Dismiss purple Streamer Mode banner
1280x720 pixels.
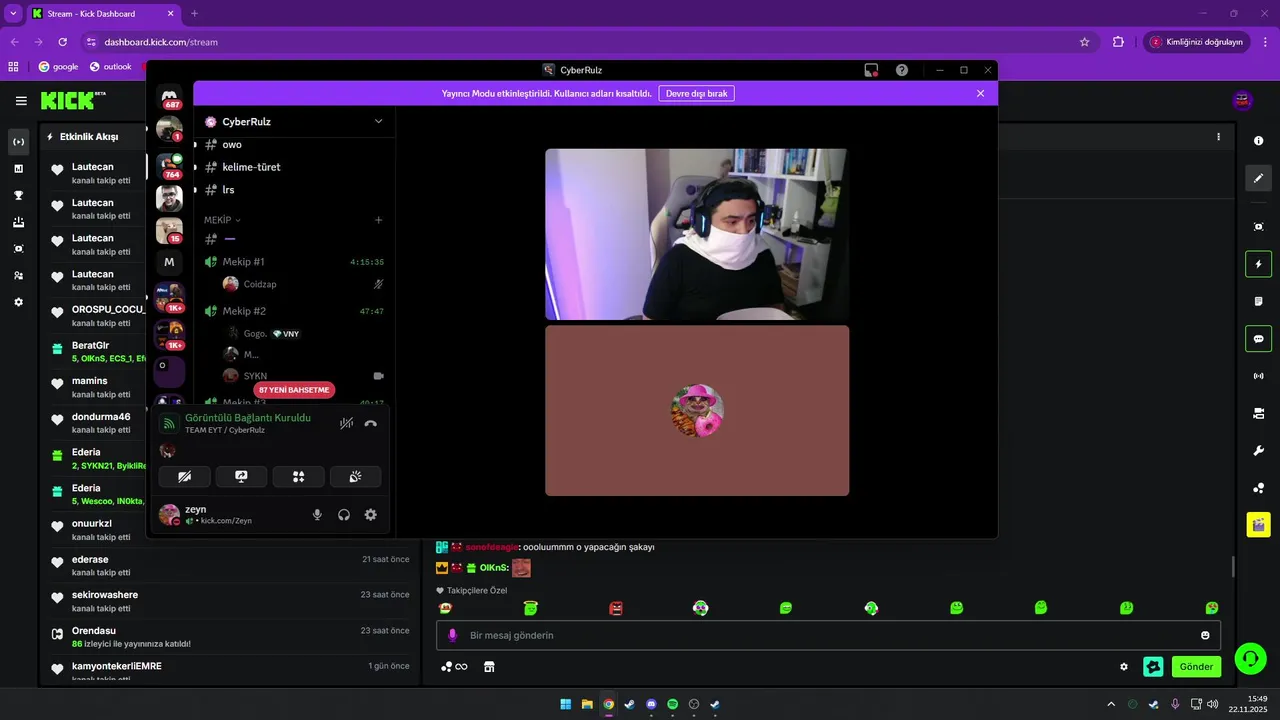point(980,93)
